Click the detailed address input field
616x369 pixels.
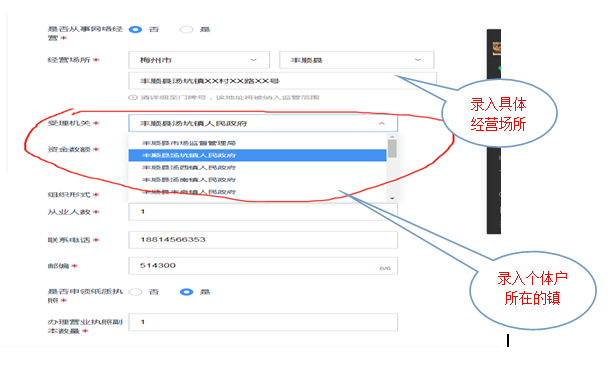click(282, 81)
